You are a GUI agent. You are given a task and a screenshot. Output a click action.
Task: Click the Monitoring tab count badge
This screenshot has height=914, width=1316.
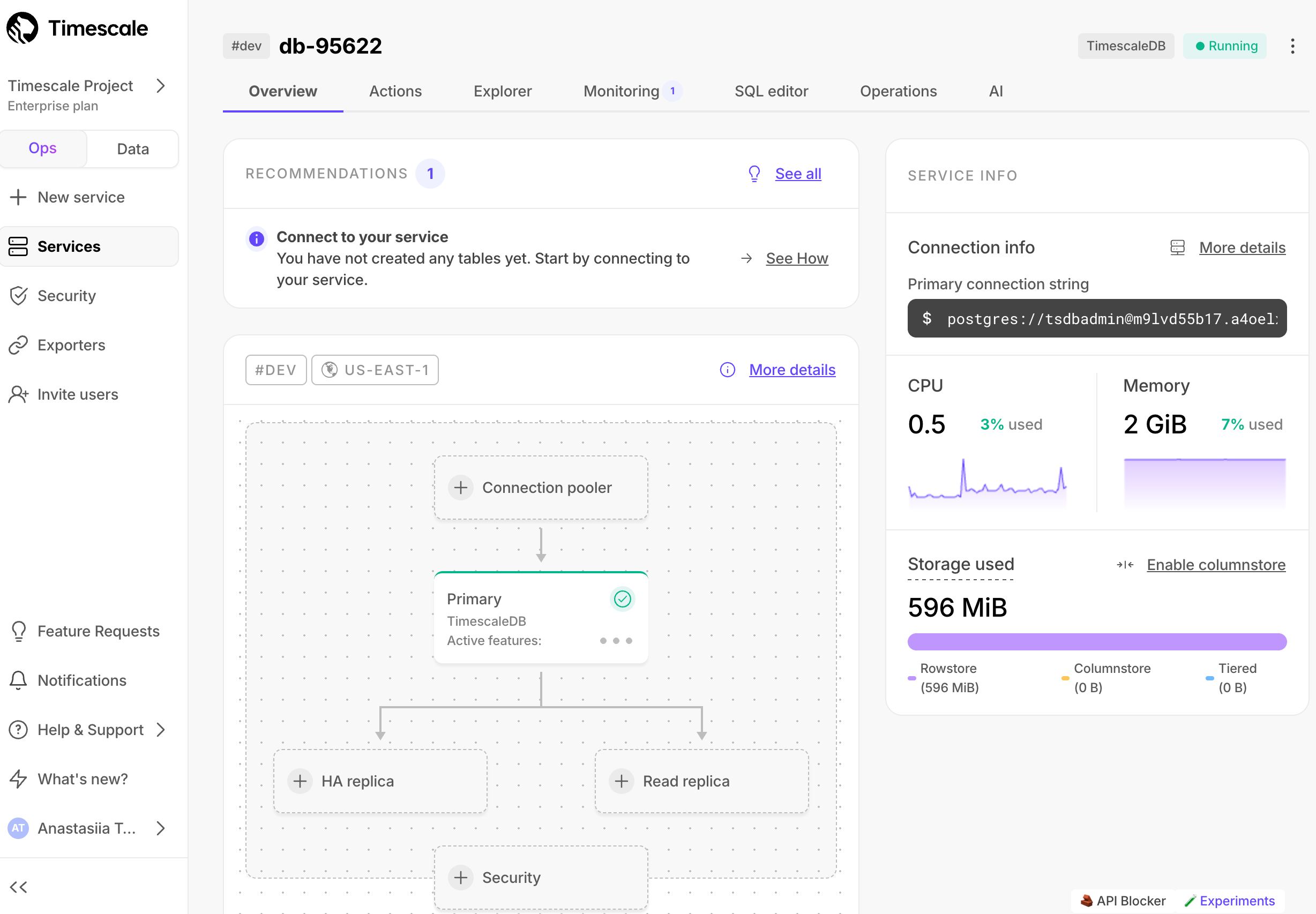672,91
